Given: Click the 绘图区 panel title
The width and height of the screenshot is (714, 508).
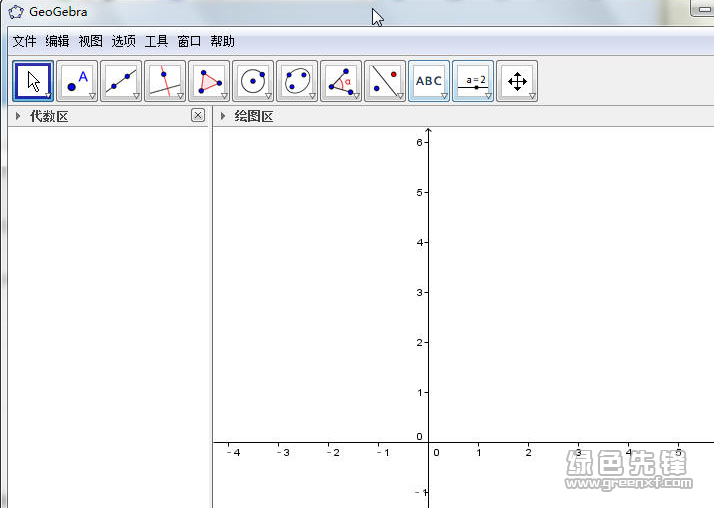Looking at the screenshot, I should pos(254,117).
